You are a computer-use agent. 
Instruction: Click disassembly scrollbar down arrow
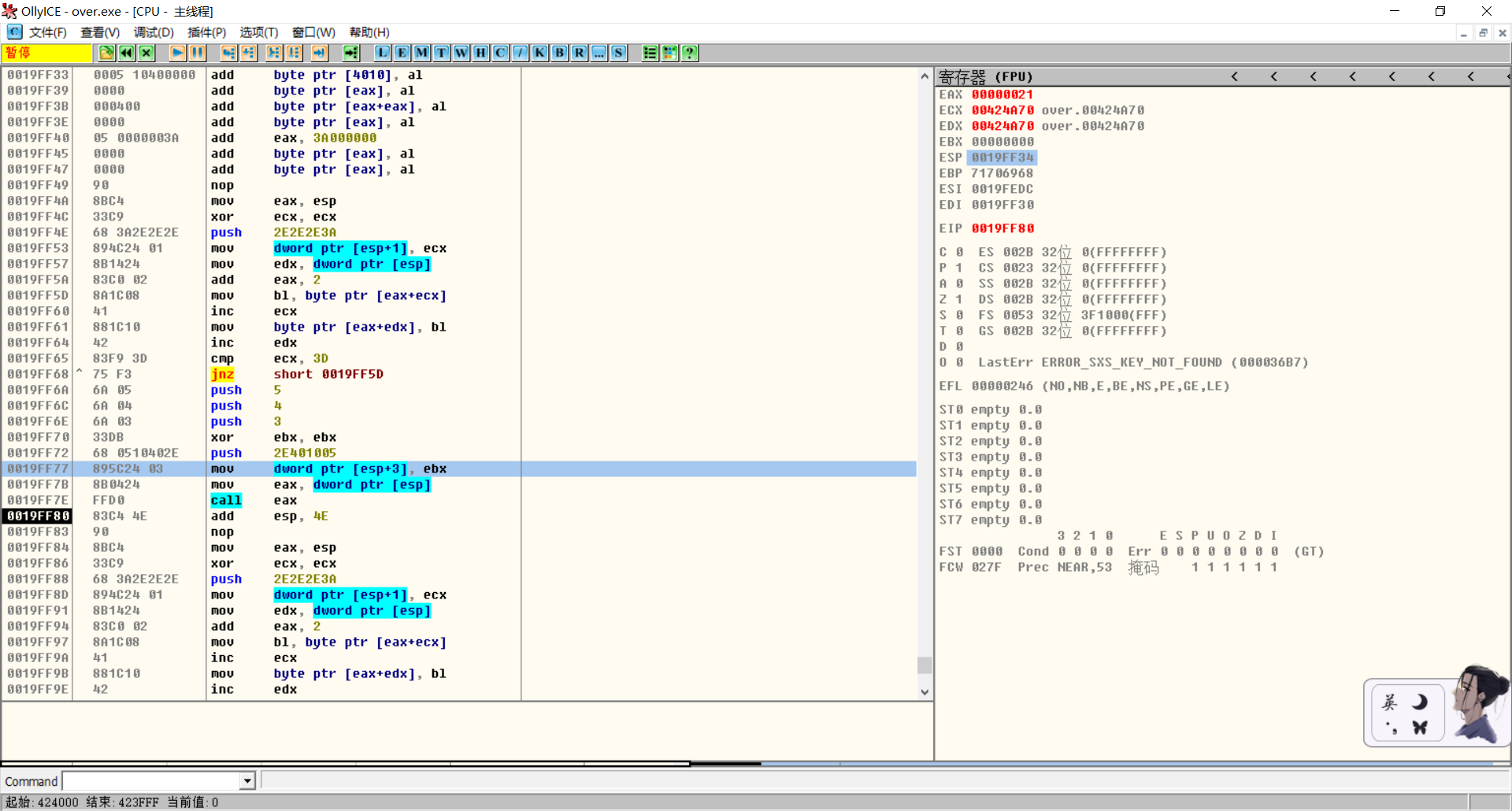tap(925, 692)
